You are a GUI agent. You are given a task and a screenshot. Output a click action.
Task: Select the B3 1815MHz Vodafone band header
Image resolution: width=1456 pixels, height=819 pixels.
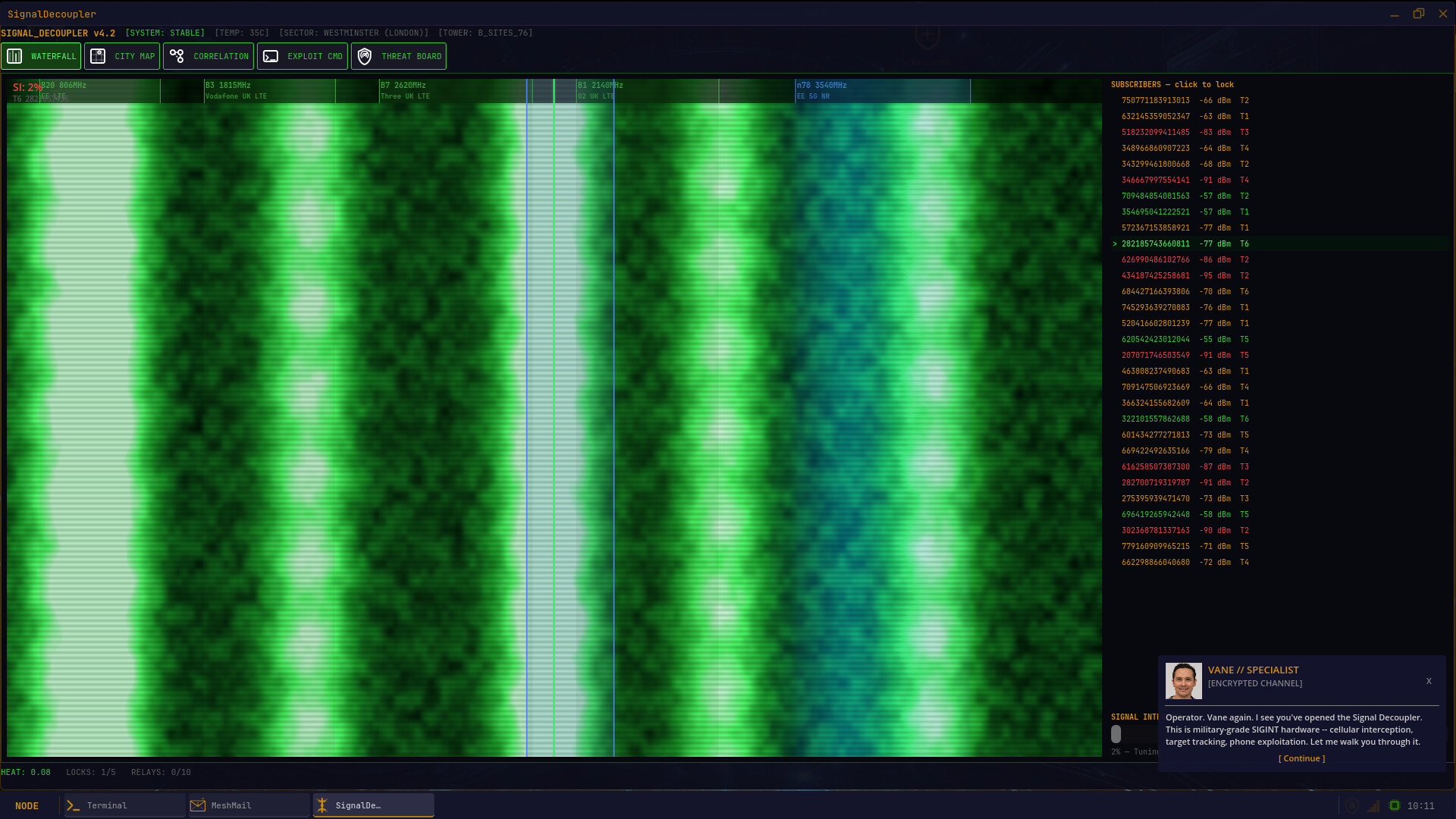268,90
